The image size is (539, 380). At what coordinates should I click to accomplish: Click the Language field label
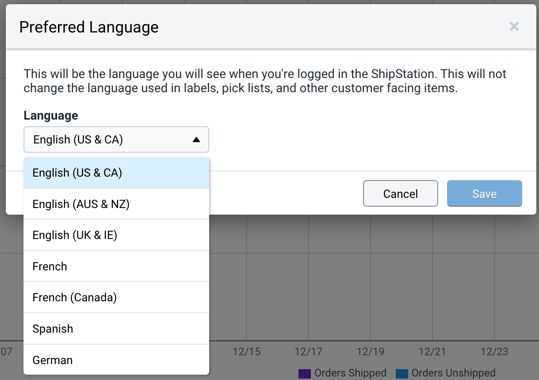click(51, 116)
